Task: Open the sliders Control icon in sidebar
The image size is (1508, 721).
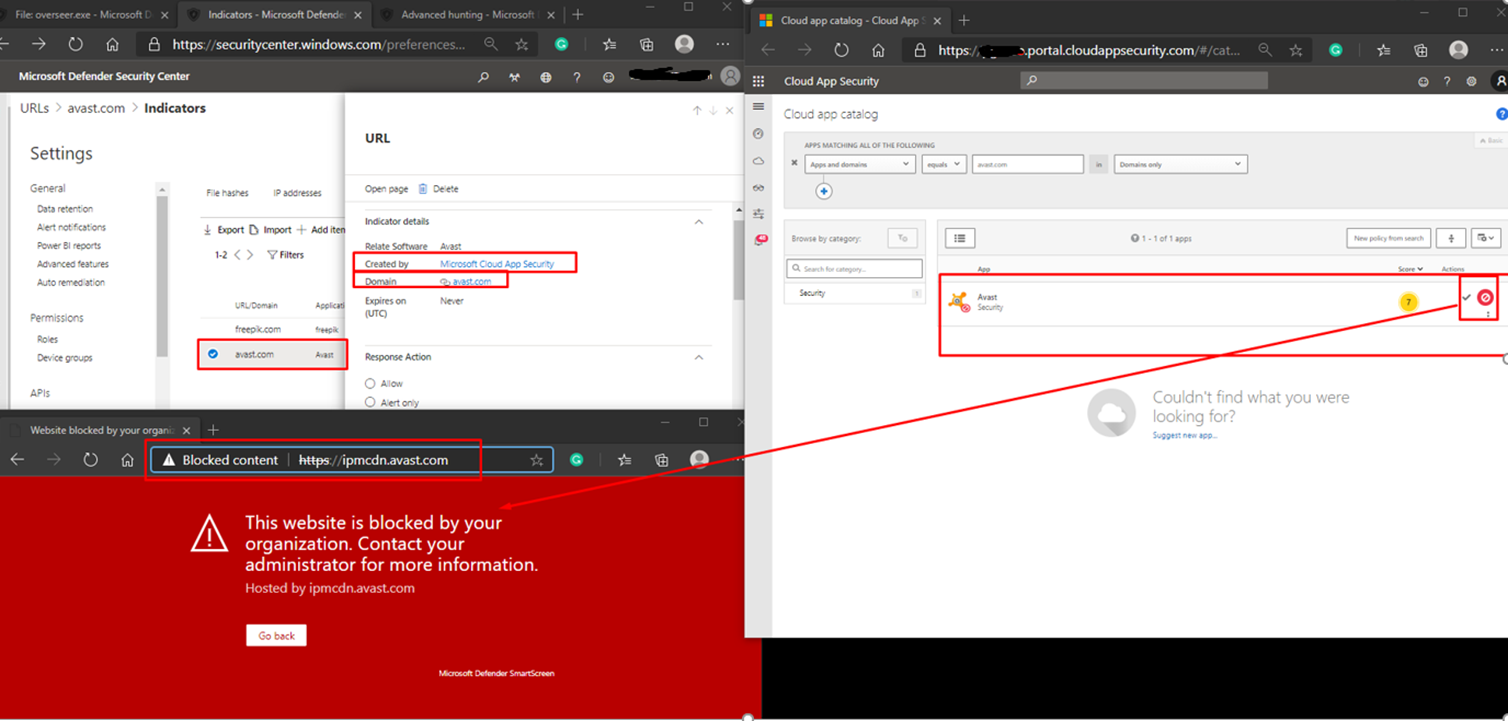Action: coord(758,214)
